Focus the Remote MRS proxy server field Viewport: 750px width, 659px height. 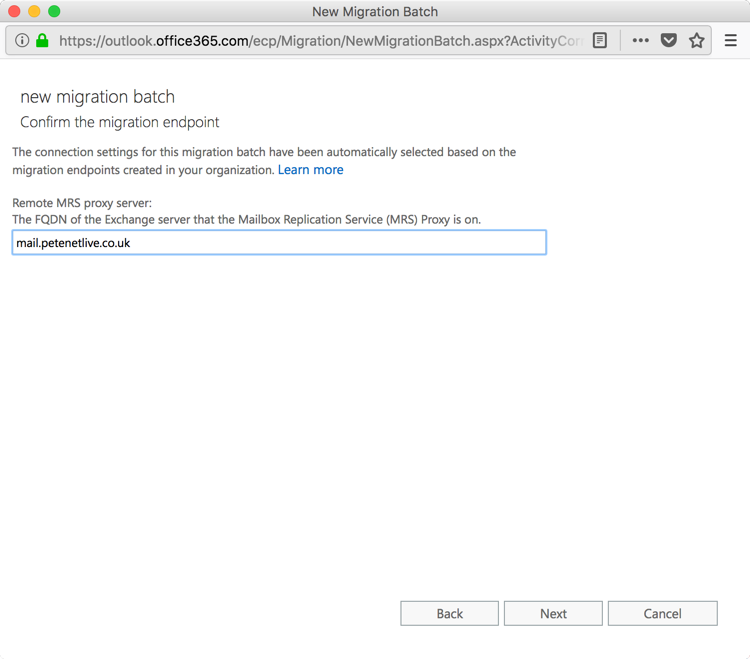[x=279, y=242]
